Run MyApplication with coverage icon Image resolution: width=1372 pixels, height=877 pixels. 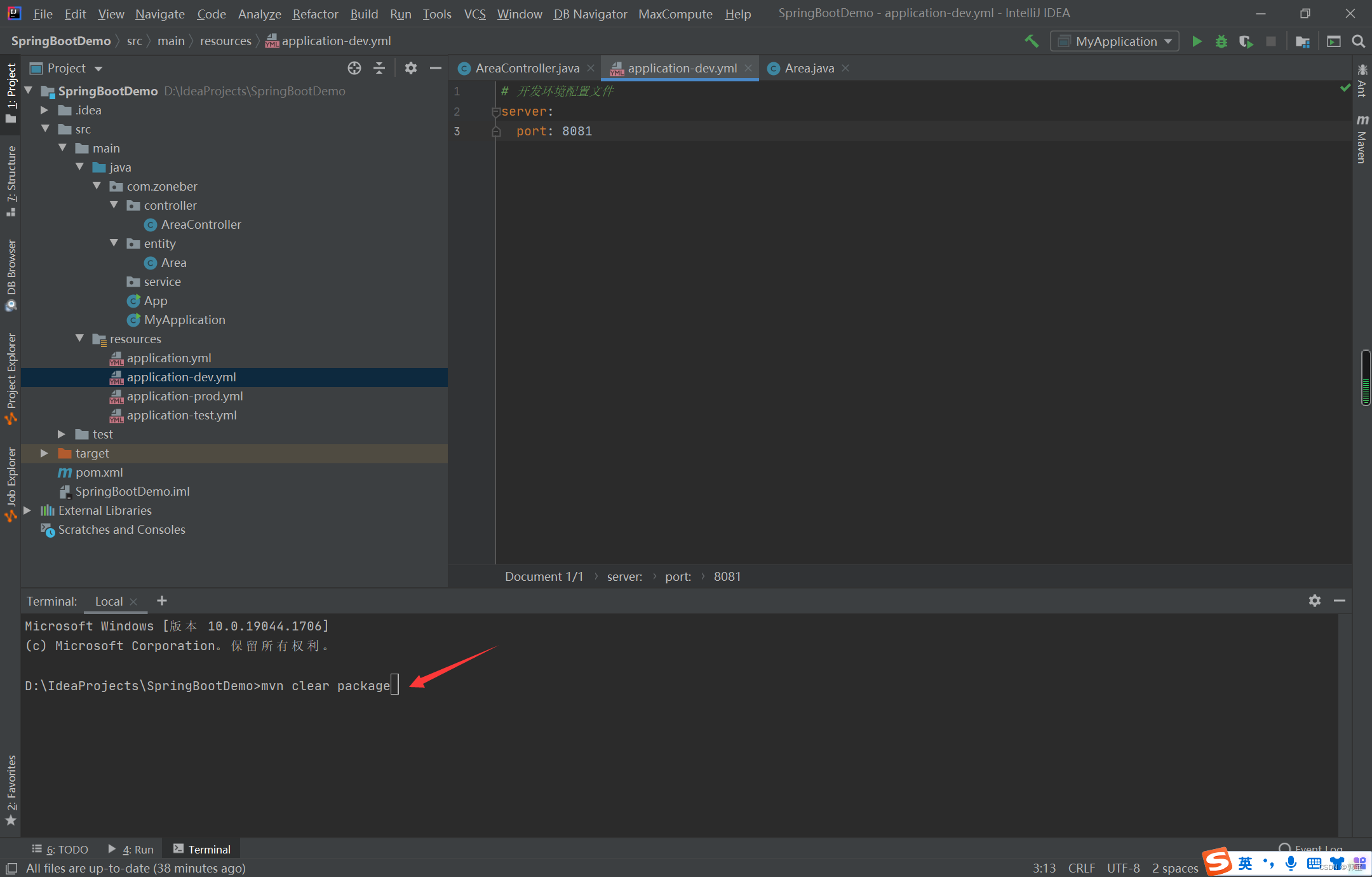click(1246, 41)
